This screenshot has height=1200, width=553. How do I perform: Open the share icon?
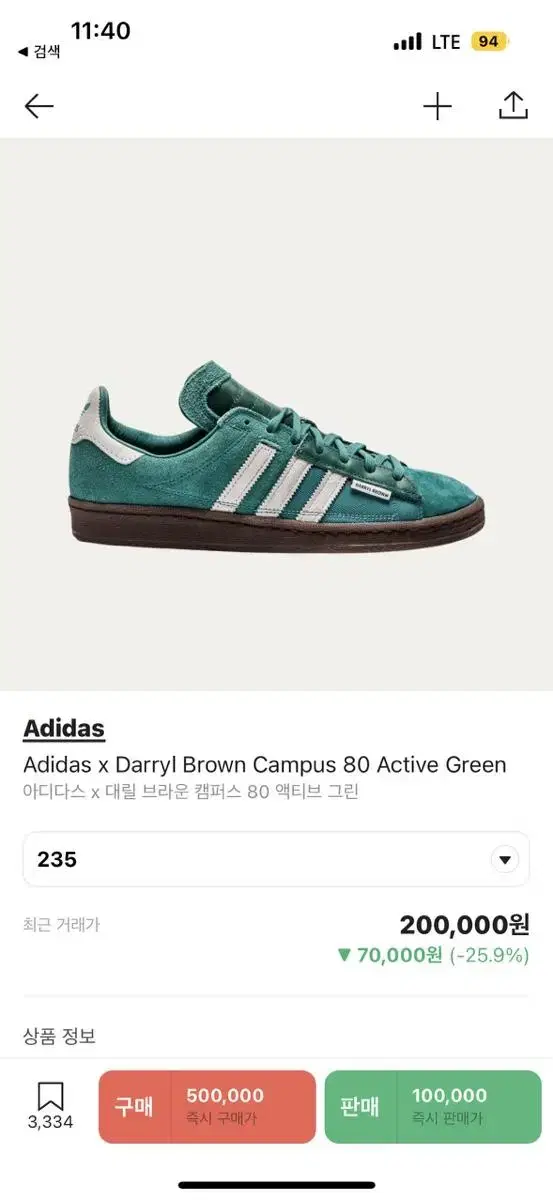[x=513, y=105]
